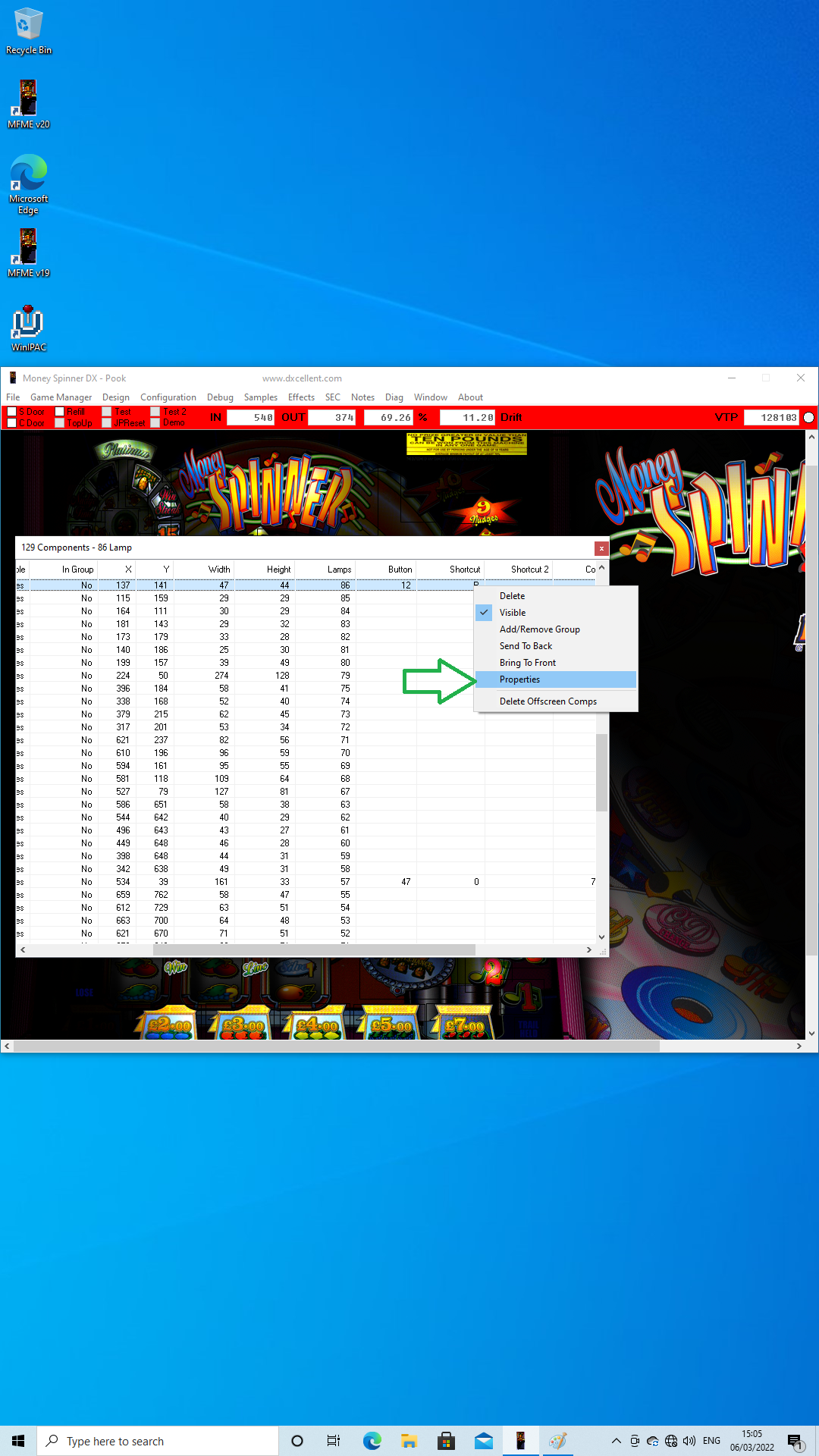Sort components by Lamps column header
This screenshot has width=819, height=1456.
[325, 570]
